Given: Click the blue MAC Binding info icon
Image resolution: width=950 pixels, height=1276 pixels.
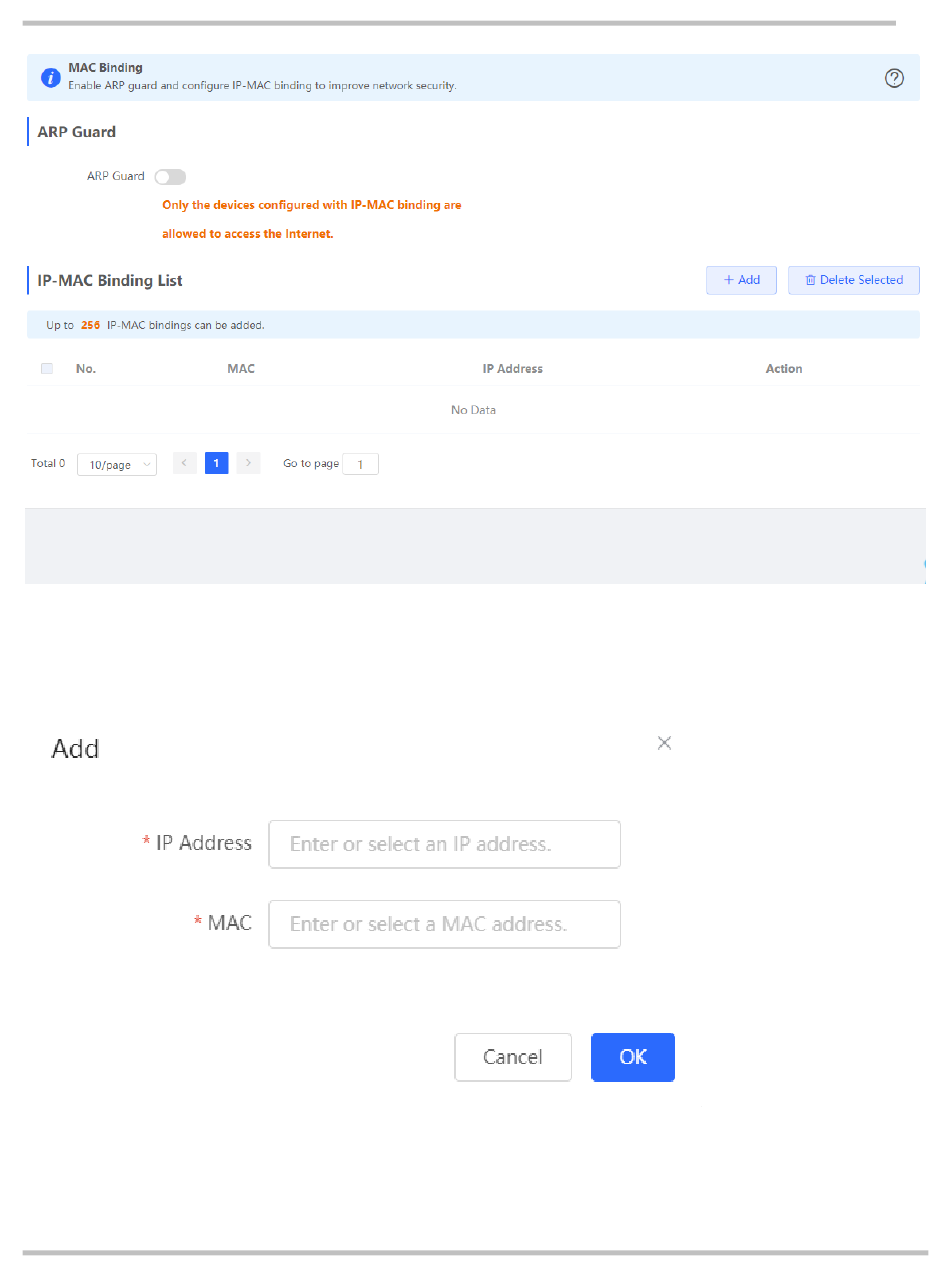Looking at the screenshot, I should [50, 77].
